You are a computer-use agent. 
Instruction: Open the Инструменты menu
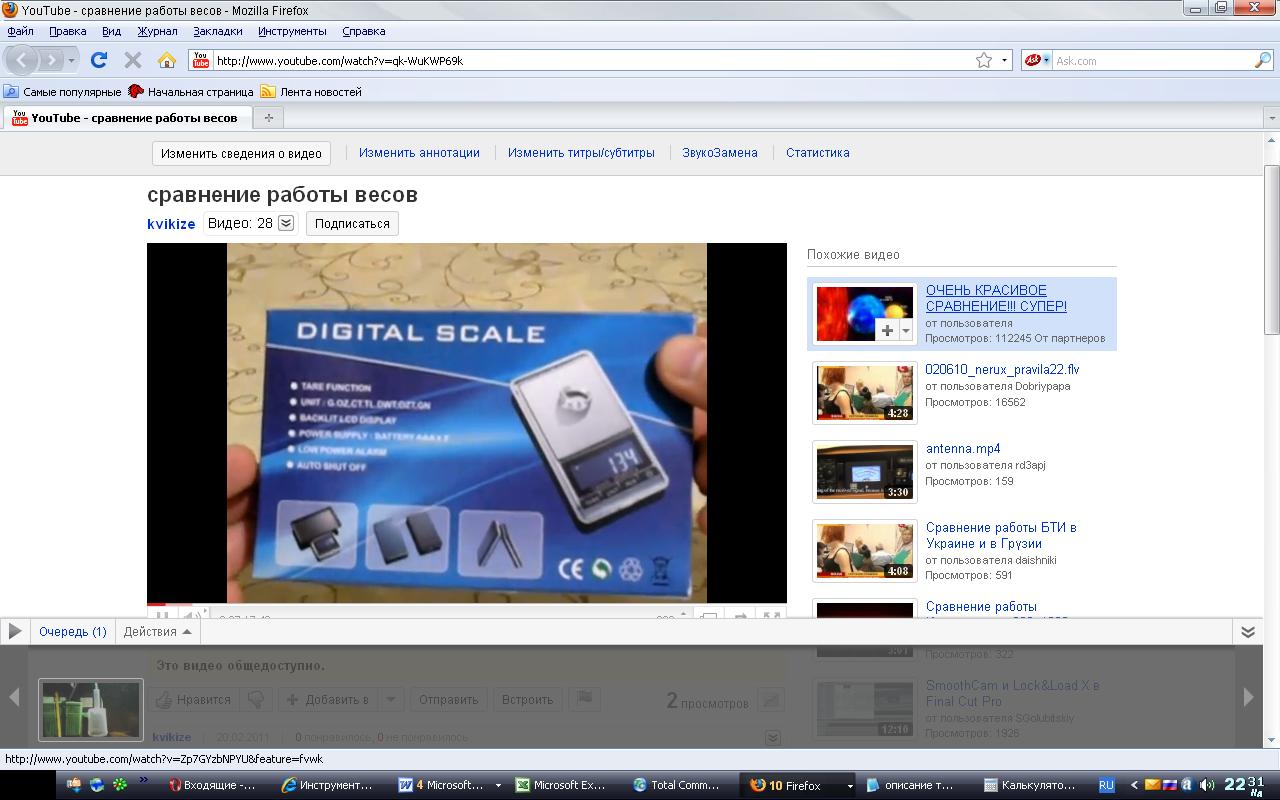[292, 31]
